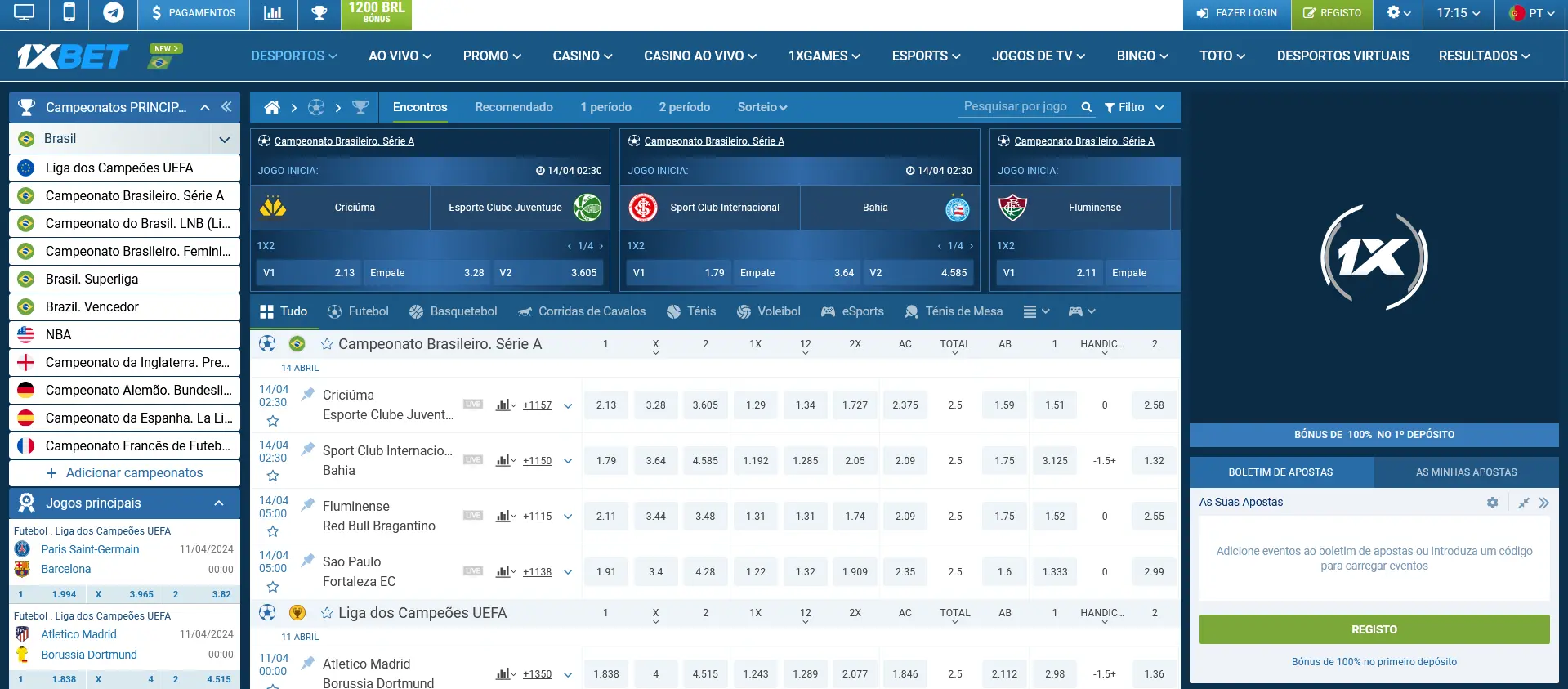The height and width of the screenshot is (689, 1568).
Task: Open the DESPORTOS menu dropdown
Action: tap(294, 56)
